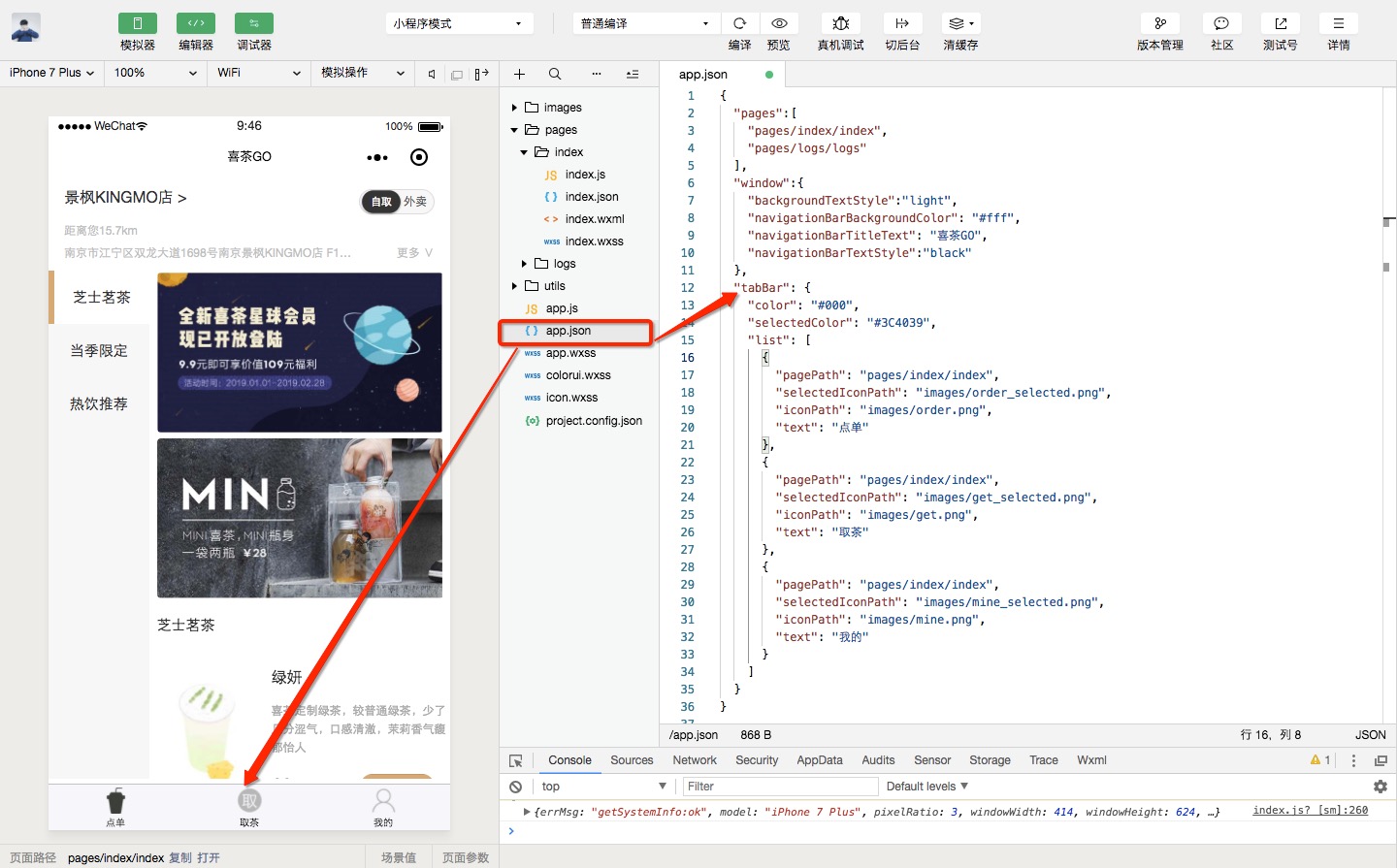Click the Compile refresh icon

(739, 23)
